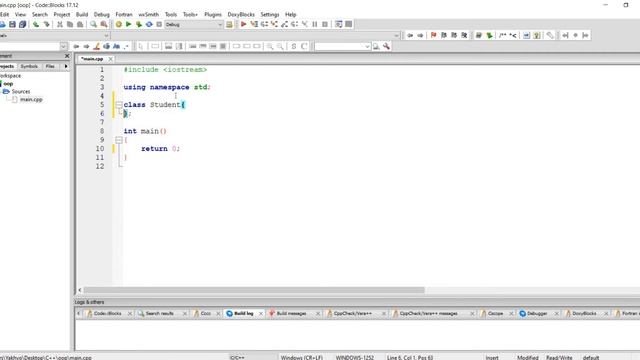This screenshot has width=640, height=360.
Task: Click inside the toolbar search input field
Action: (x=339, y=47)
